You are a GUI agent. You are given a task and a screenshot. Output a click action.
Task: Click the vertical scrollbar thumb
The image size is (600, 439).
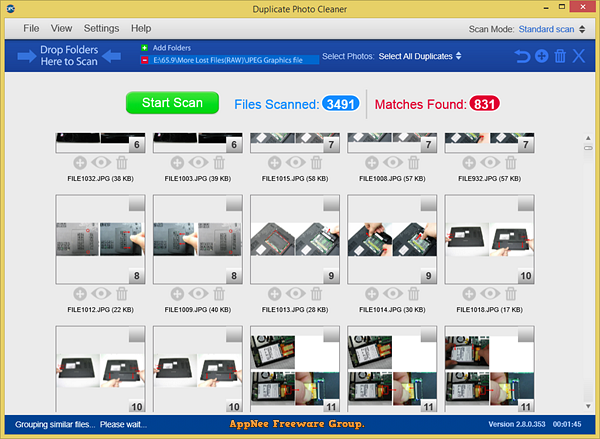point(588,148)
